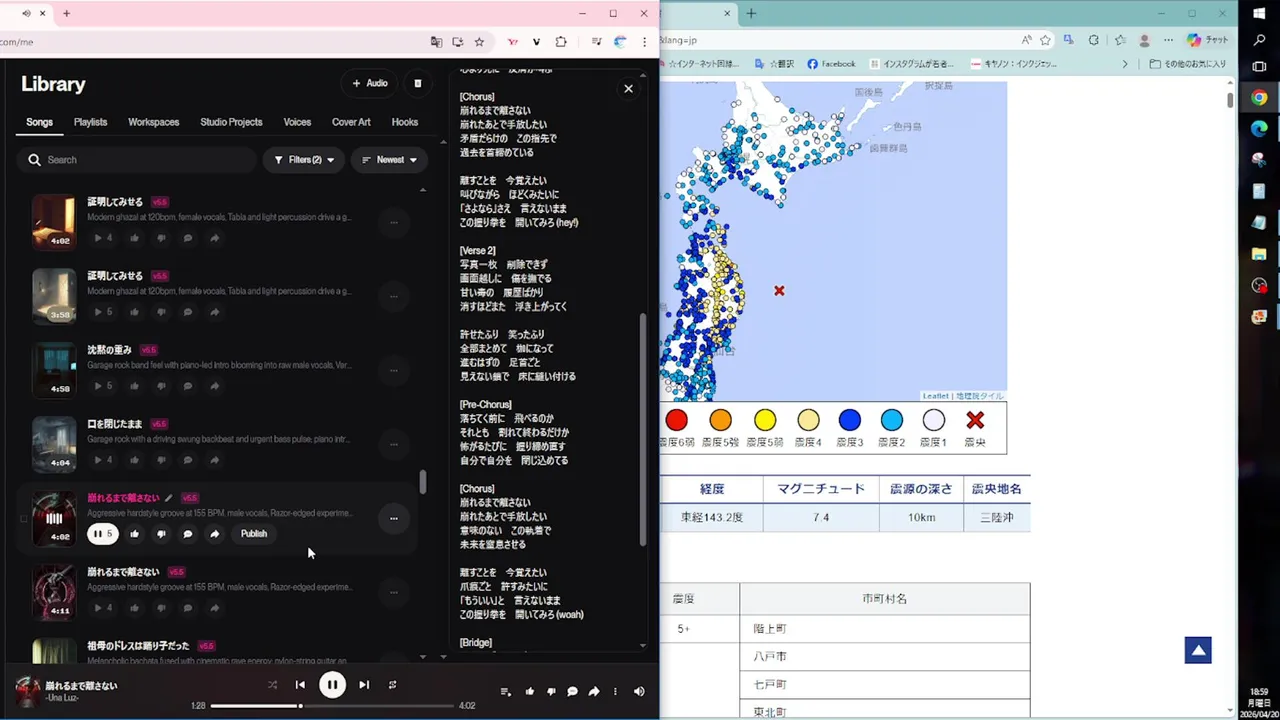Dislike the playing 崩れるまで離さない track row

coord(161,534)
